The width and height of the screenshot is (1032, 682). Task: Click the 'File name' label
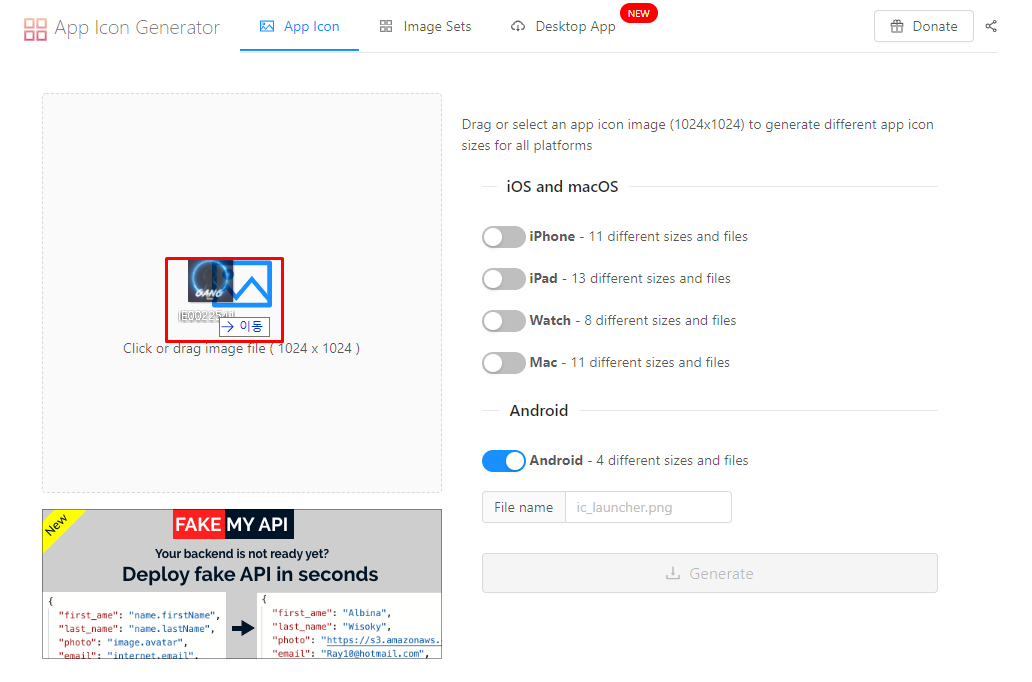click(523, 508)
